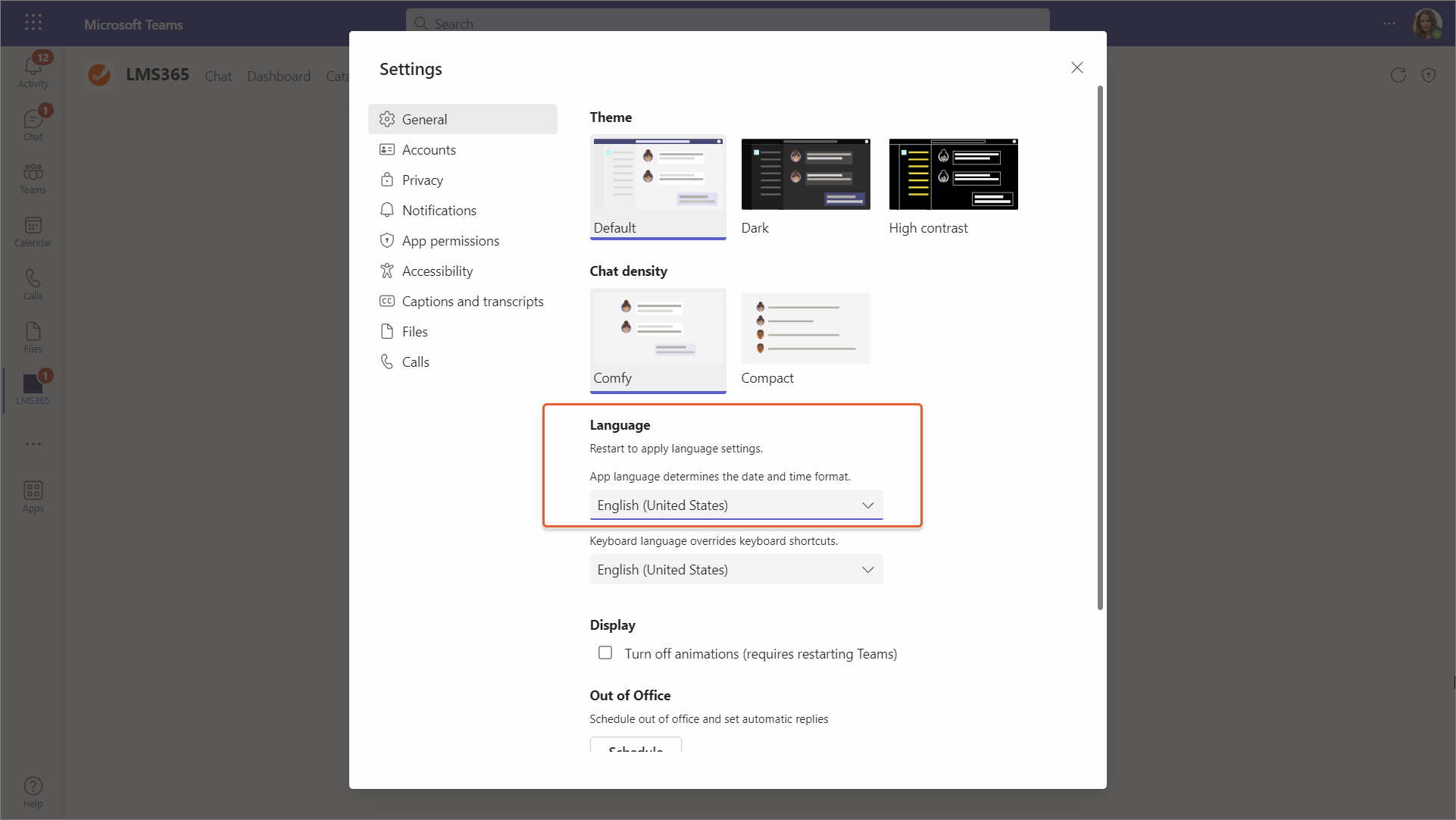Viewport: 1456px width, 820px height.
Task: Open Chat in left rail
Action: (x=33, y=124)
